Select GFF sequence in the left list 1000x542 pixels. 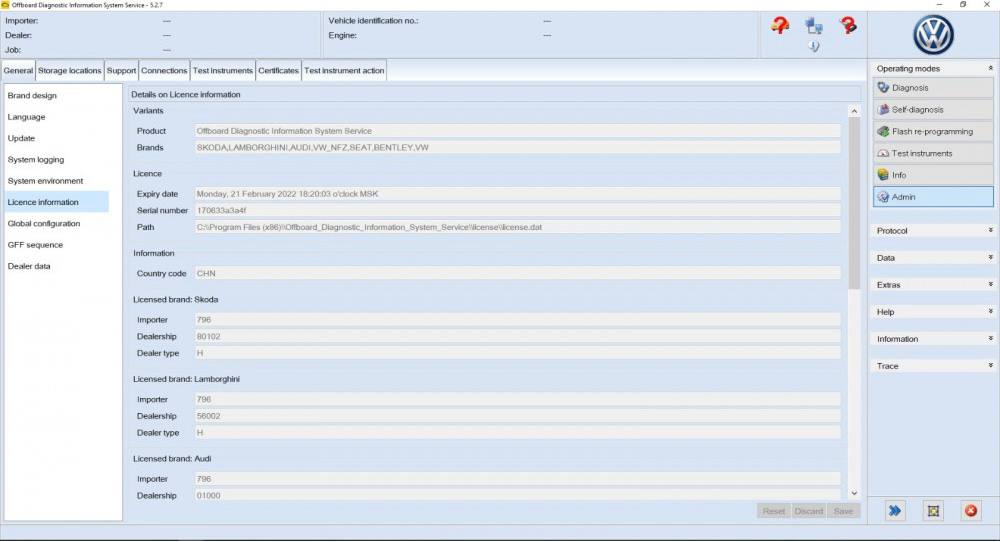(x=35, y=245)
